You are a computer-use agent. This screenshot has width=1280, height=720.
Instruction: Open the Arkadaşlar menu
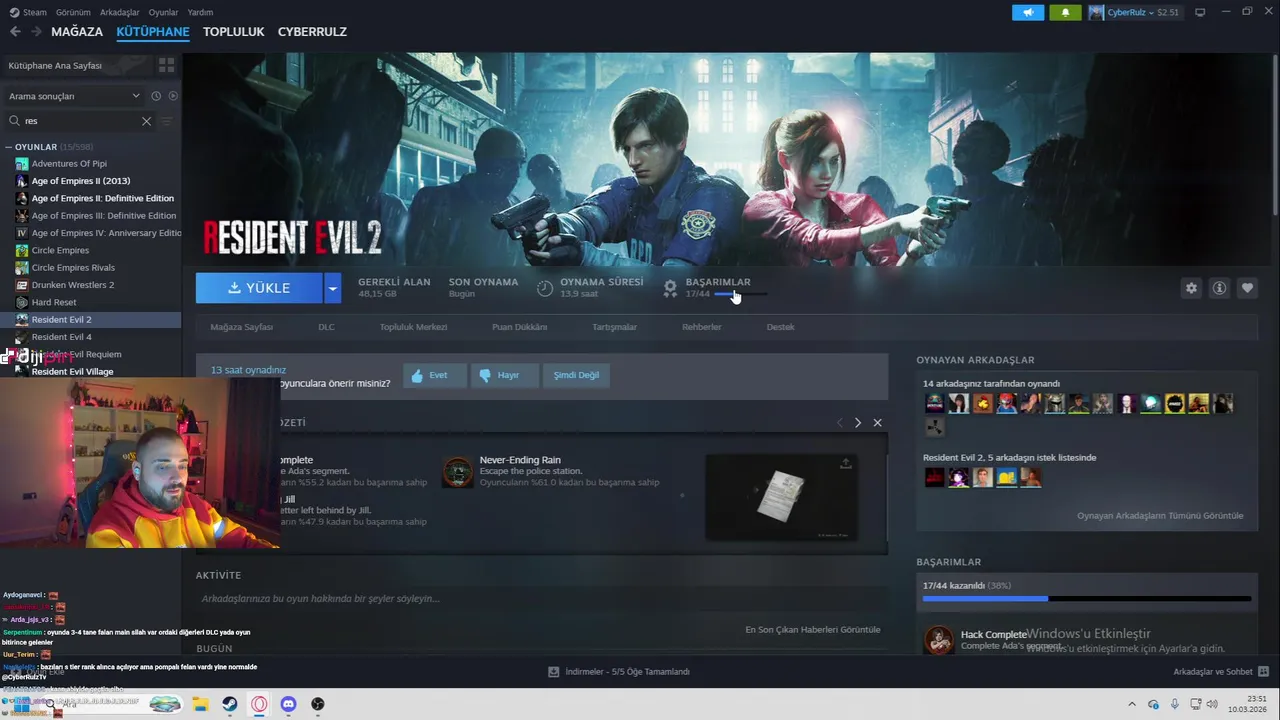[x=120, y=12]
